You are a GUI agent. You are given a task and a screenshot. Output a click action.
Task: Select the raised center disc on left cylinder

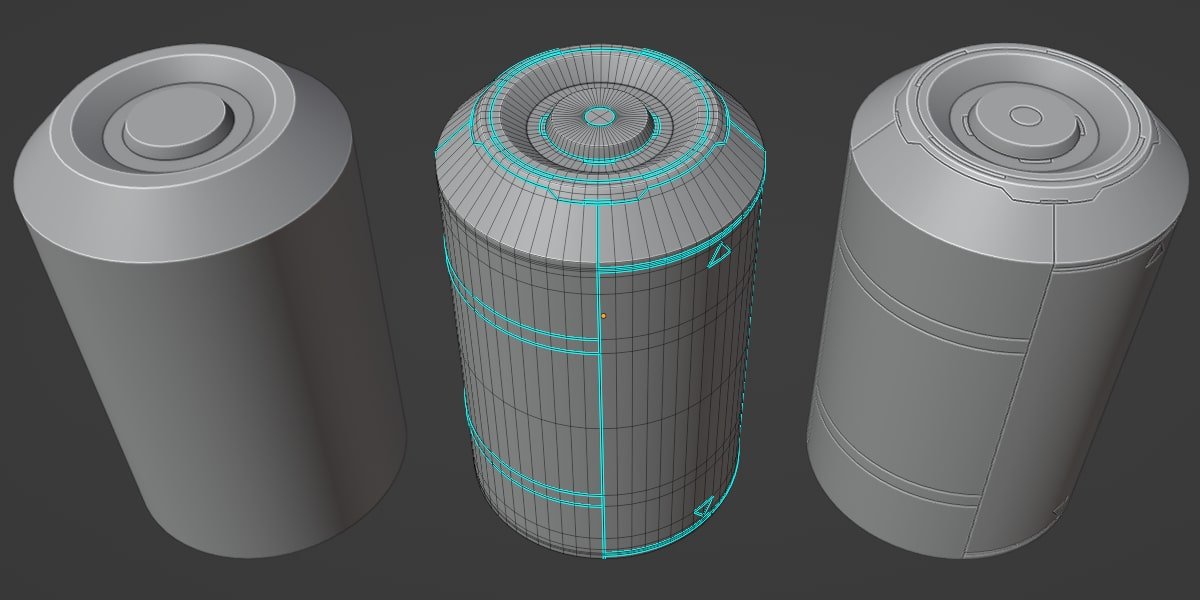(174, 127)
